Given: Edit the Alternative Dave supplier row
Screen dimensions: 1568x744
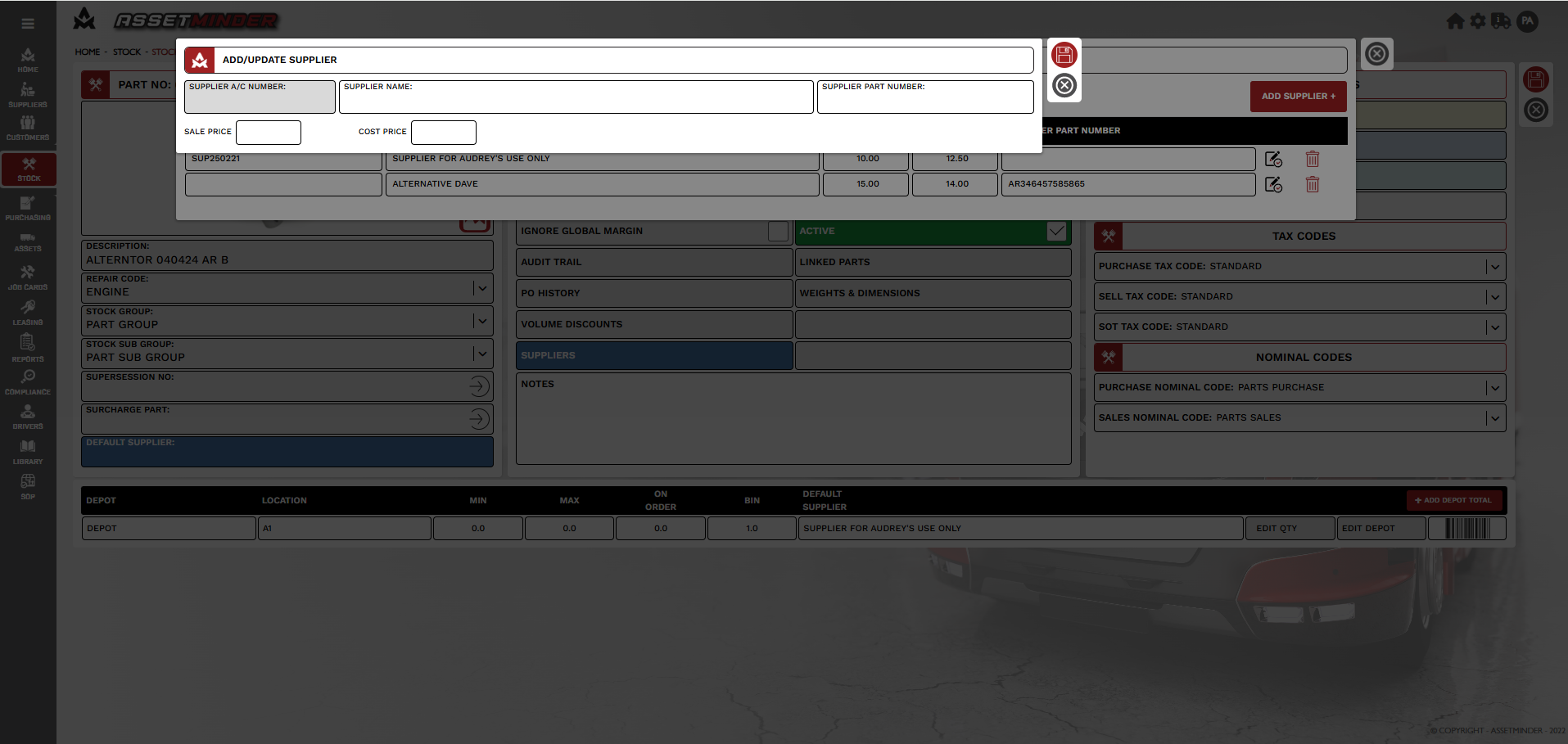Looking at the screenshot, I should coord(1273,185).
